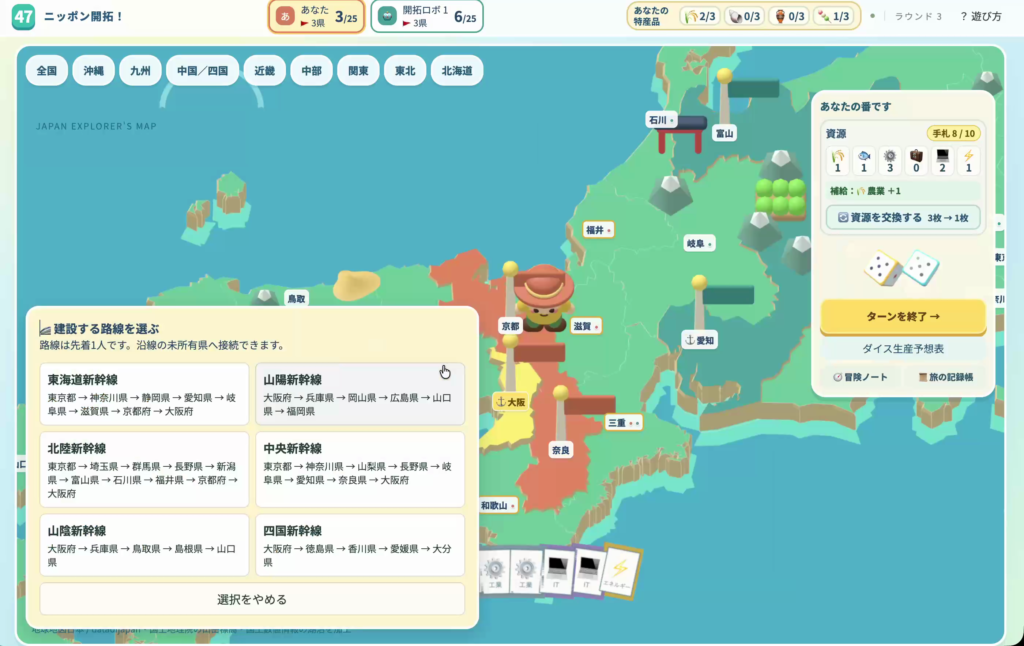Click the white die
1024x646 pixels.
(x=882, y=268)
